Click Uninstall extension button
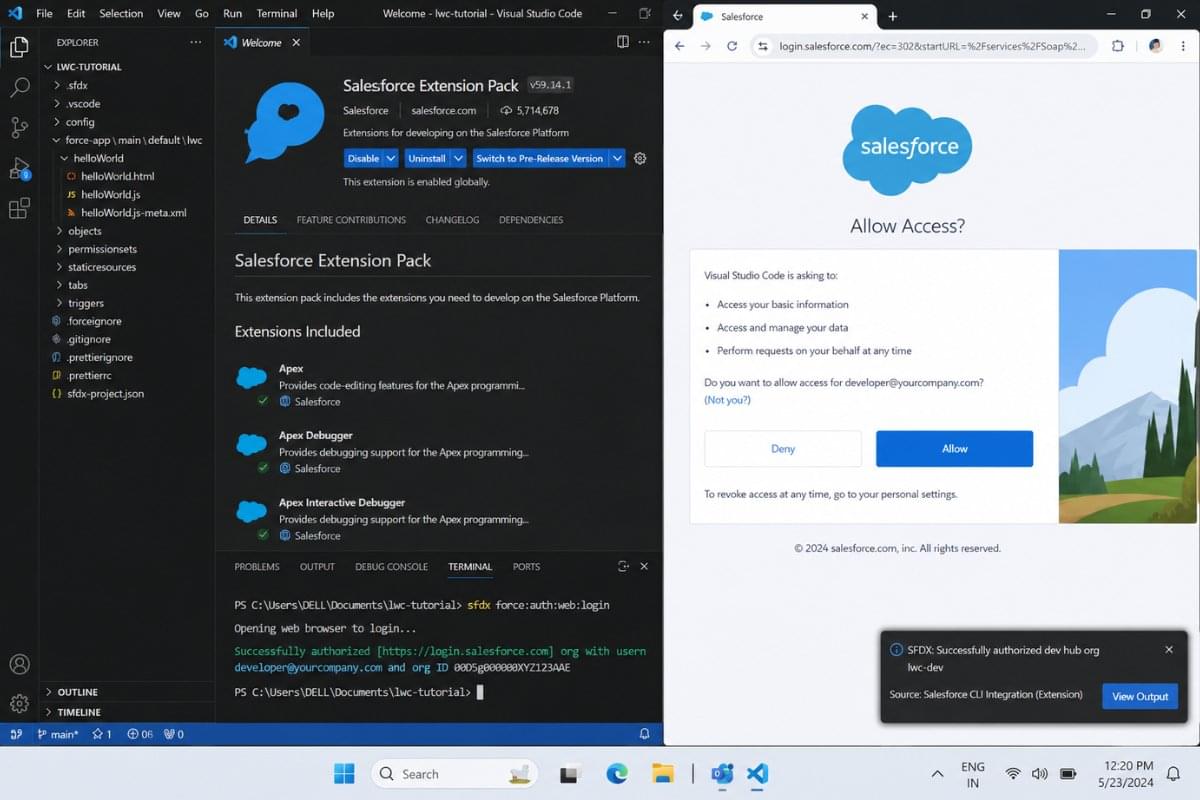1200x800 pixels. click(x=427, y=158)
